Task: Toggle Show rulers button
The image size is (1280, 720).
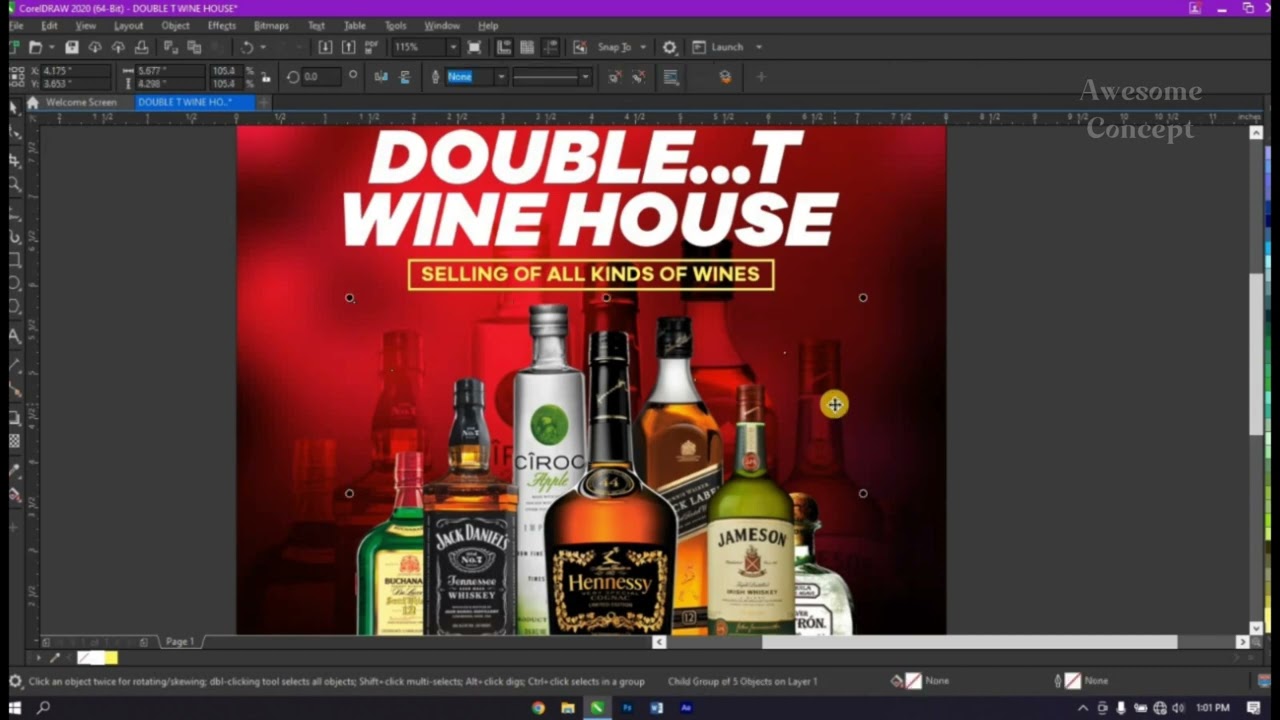Action: 504,47
